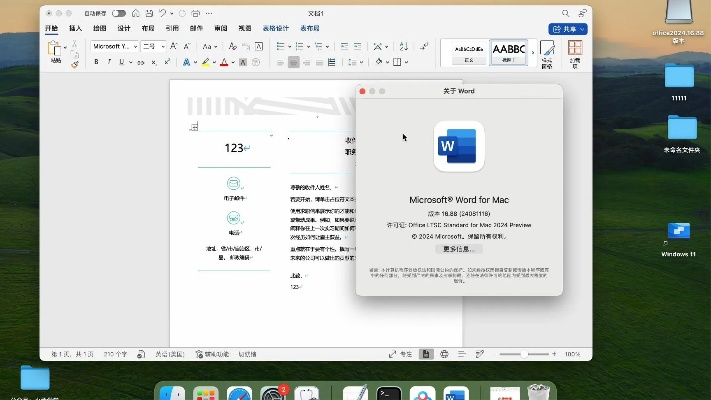Screen dimensions: 711x400
Task: Click the Safari icon in the Dock
Action: 238,394
